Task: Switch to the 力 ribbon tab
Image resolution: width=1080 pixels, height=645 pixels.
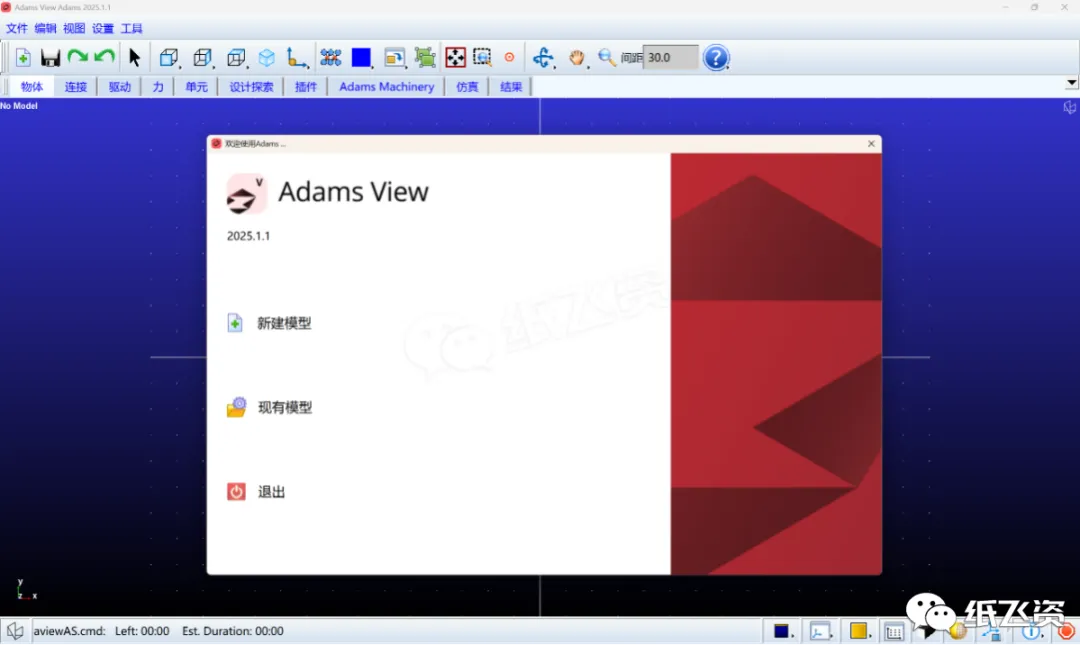Action: coord(158,87)
